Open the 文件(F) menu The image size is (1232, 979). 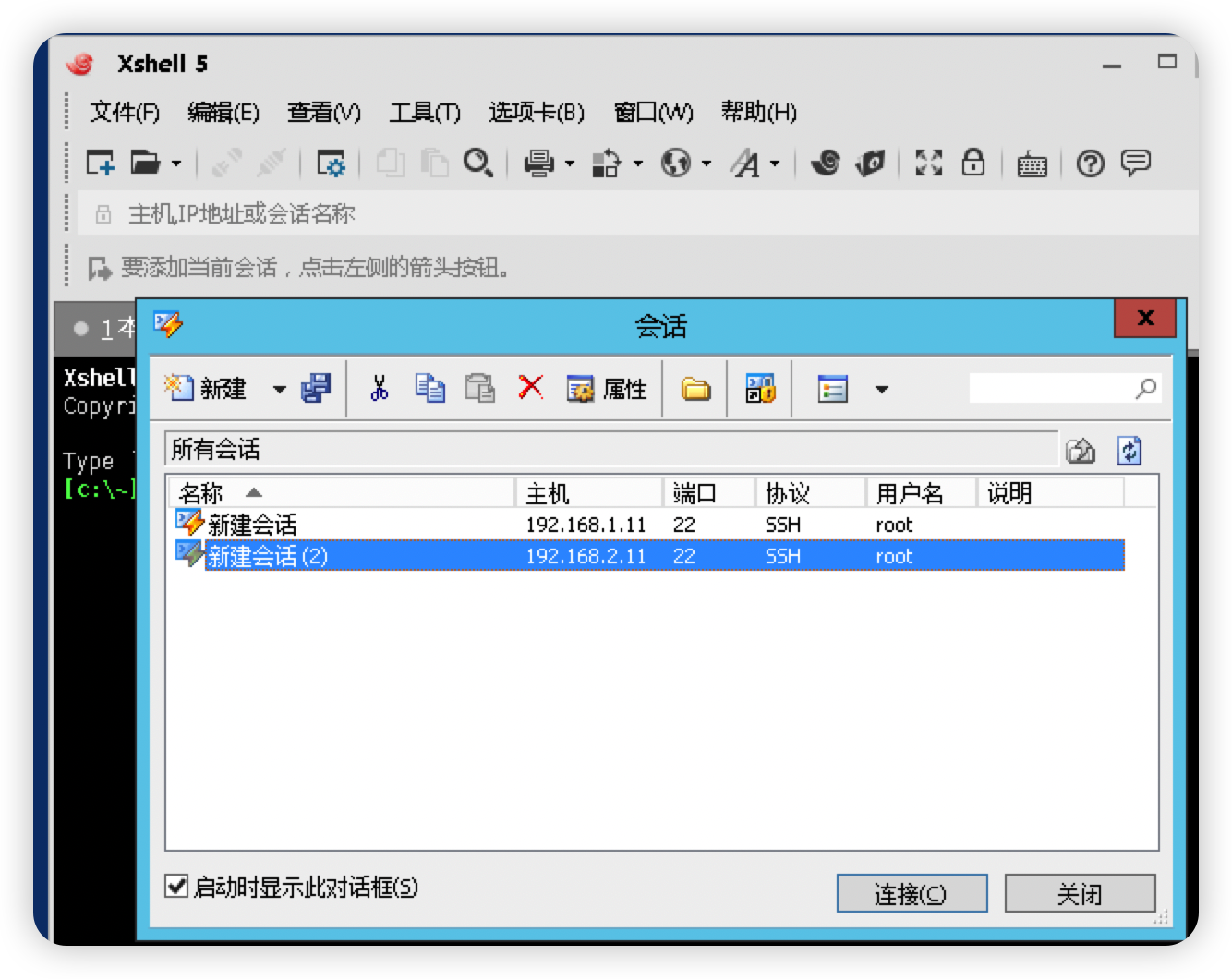click(125, 113)
